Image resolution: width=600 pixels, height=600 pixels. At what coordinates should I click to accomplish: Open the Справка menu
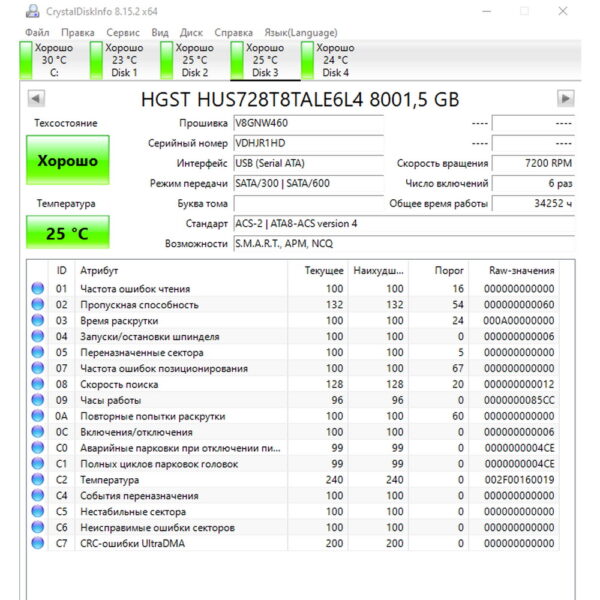233,33
